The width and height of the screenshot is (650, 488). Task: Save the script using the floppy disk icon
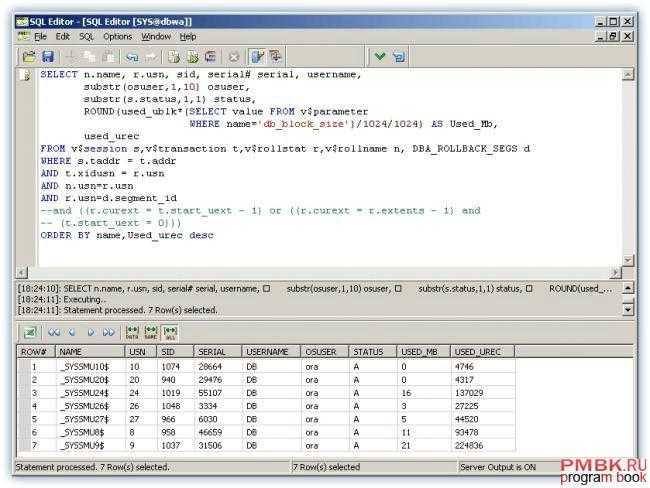tap(48, 57)
